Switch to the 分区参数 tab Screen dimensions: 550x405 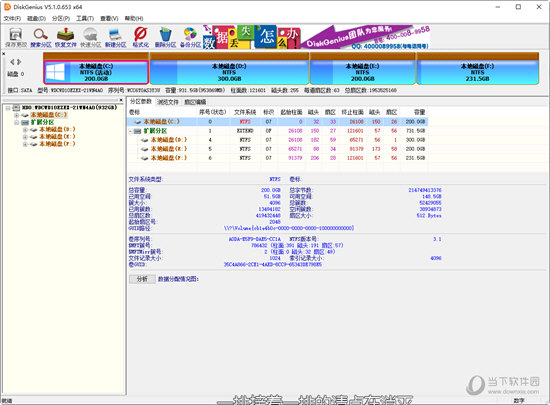tap(141, 102)
